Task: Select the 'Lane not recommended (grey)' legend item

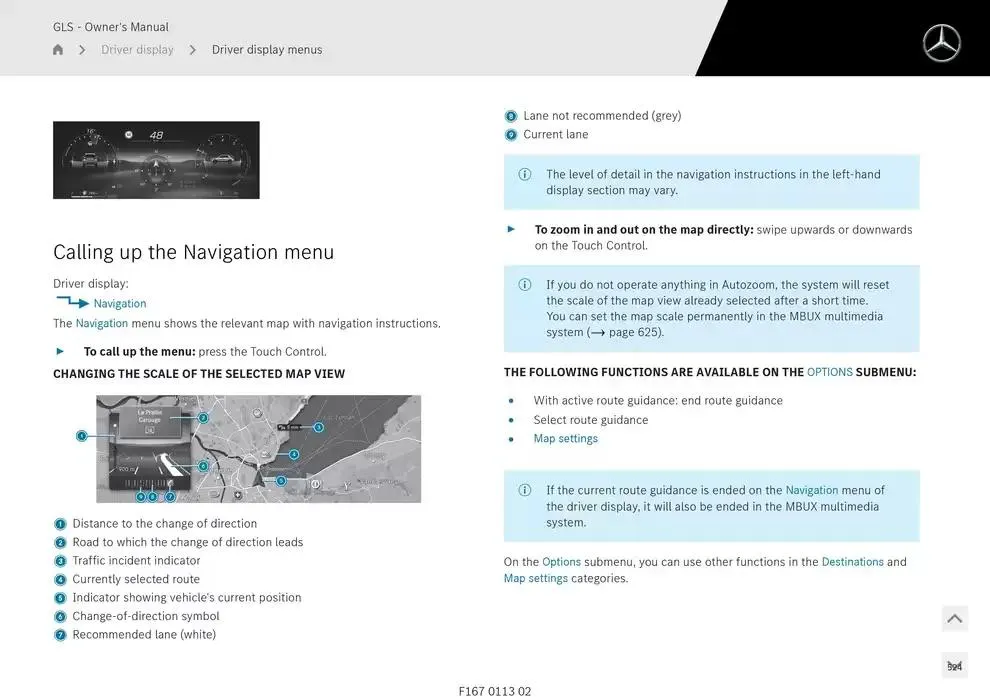Action: tap(602, 116)
